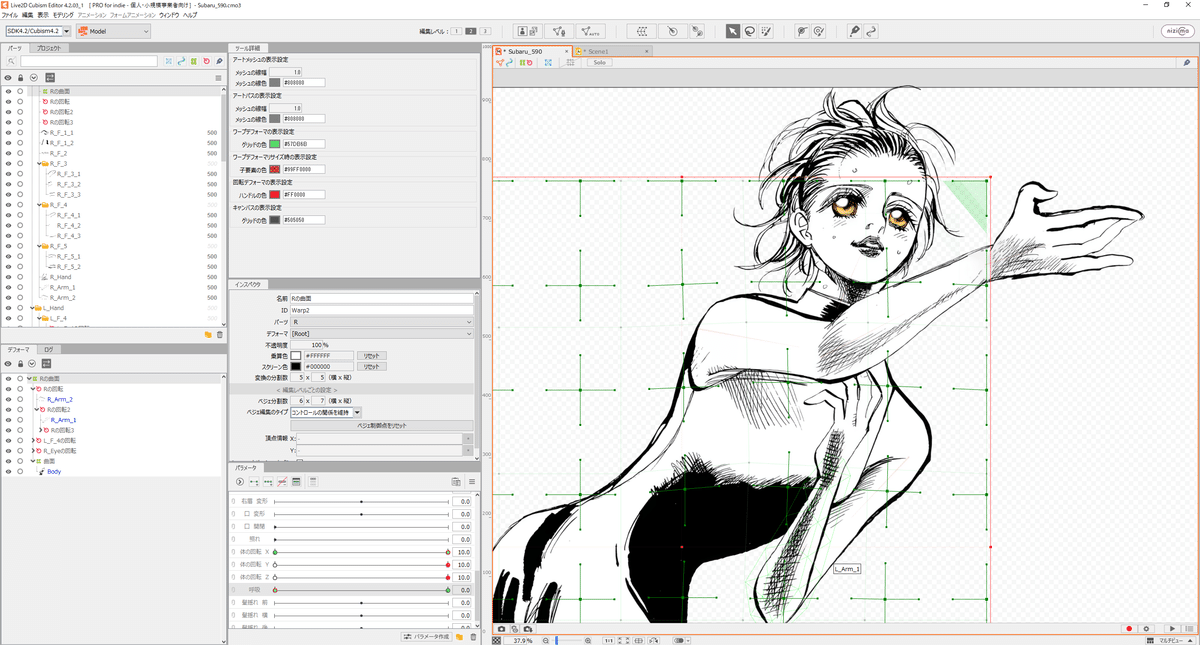
Task: Click the trash icon in Parts panel
Action: [x=220, y=334]
